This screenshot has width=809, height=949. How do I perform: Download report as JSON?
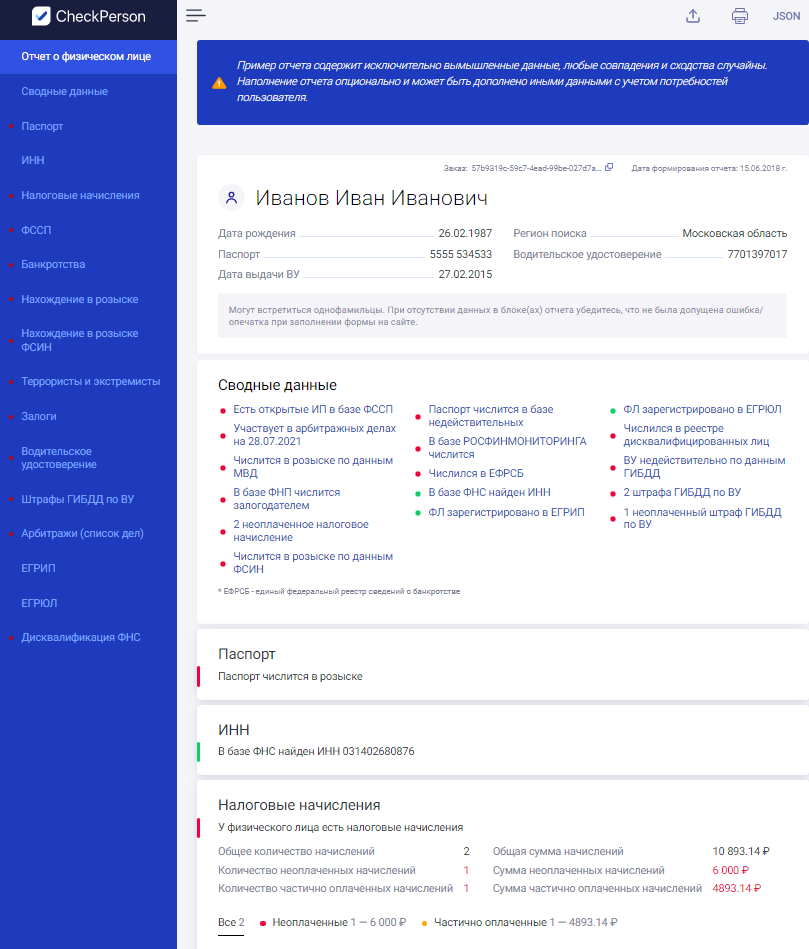786,16
